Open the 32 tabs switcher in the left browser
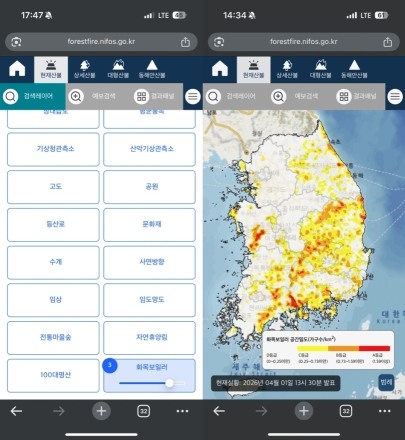Viewport: 405px width, 440px height. click(143, 411)
